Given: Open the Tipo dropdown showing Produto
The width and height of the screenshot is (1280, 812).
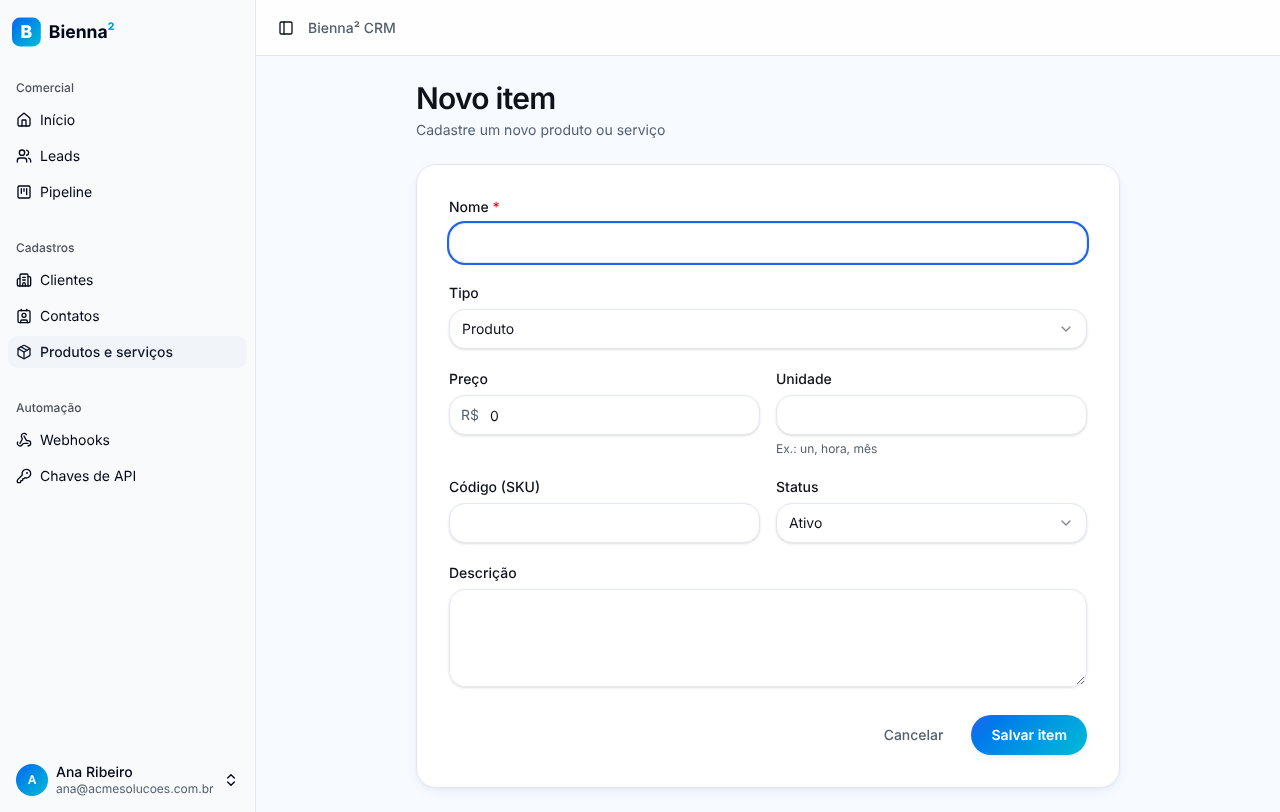Looking at the screenshot, I should 768,329.
